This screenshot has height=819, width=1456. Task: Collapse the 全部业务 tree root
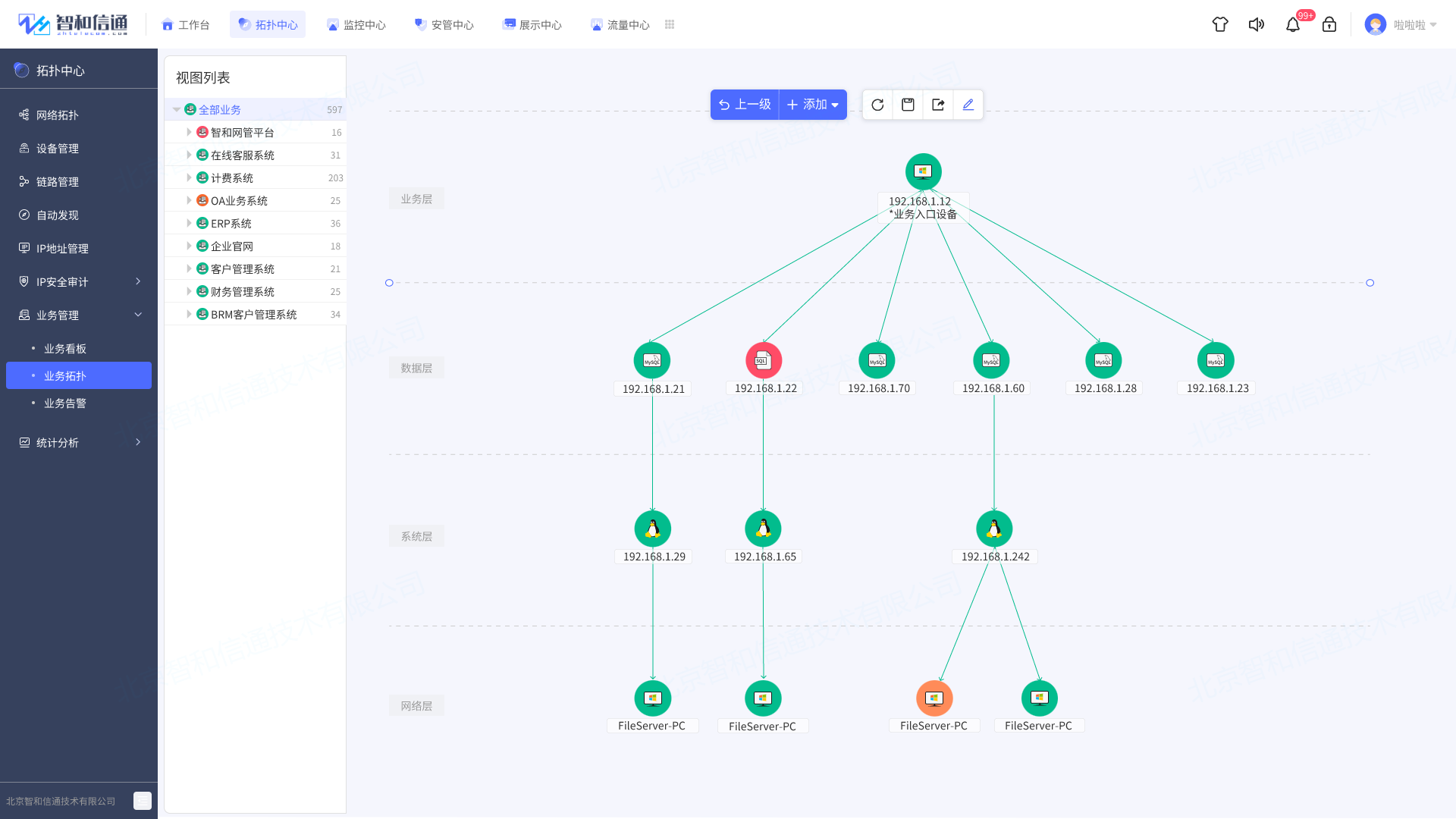click(177, 109)
